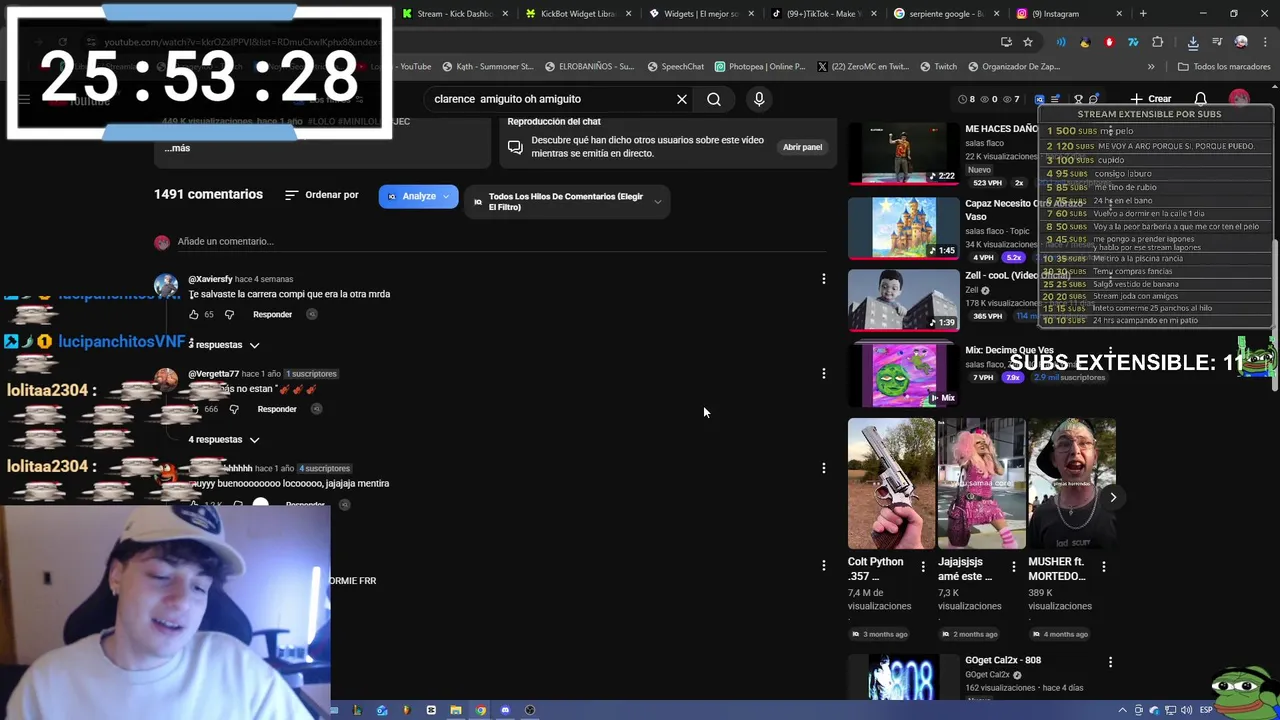The height and width of the screenshot is (720, 1280).
Task: Dislike the Vergetta77 comment
Action: [x=234, y=409]
